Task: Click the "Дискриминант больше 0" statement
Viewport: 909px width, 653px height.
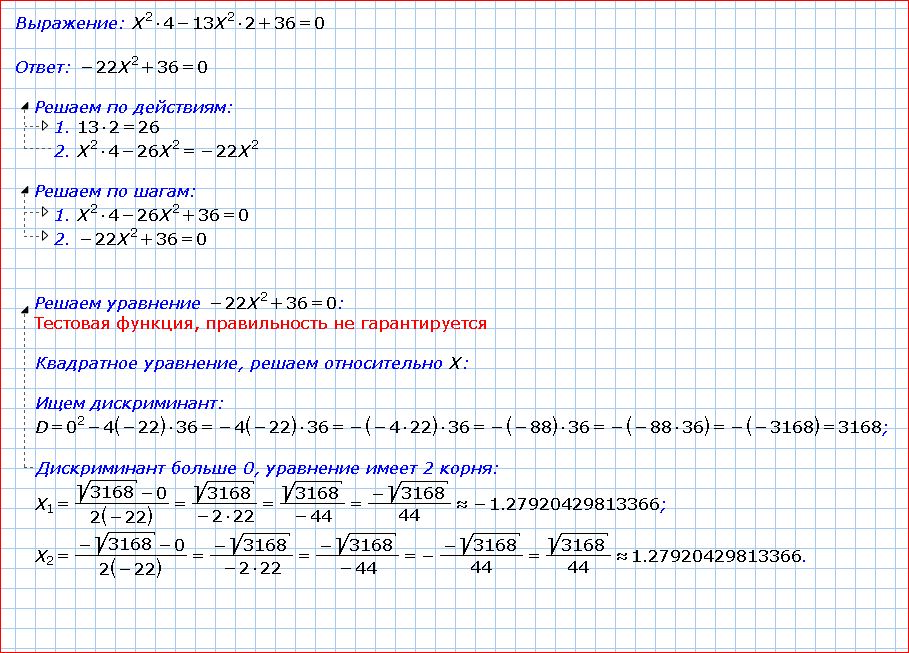Action: click(266, 468)
